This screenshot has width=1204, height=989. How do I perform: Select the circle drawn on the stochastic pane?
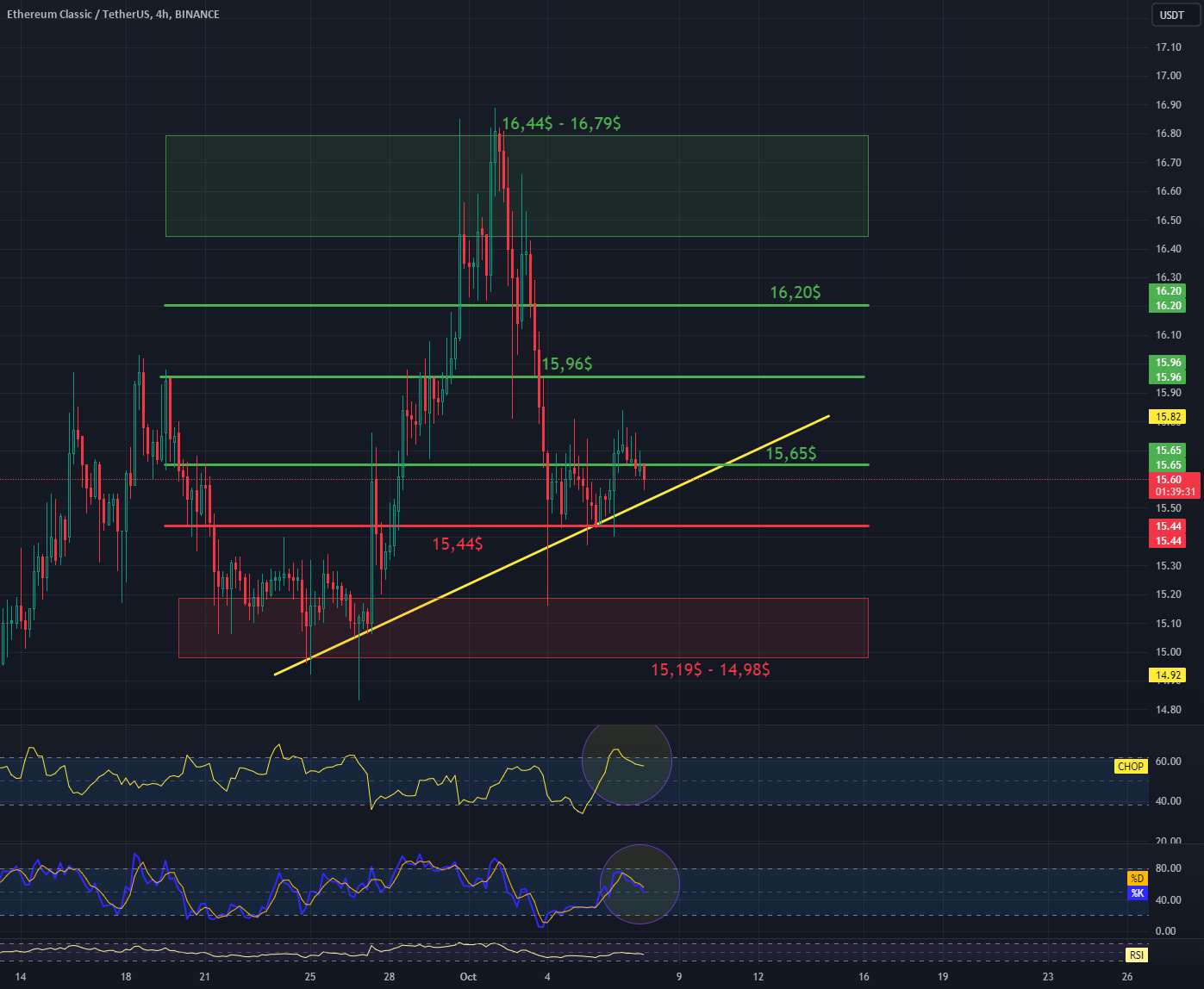click(x=639, y=884)
